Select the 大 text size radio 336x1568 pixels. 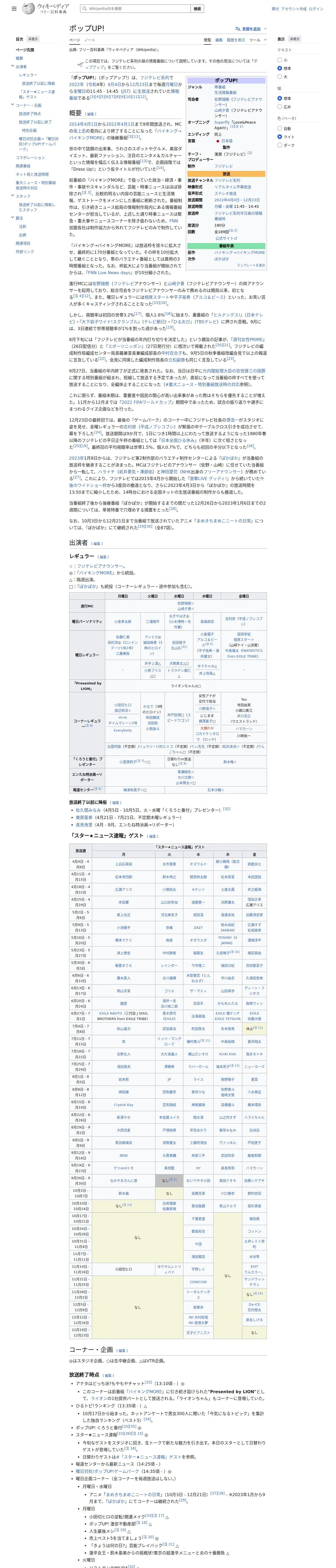[280, 77]
